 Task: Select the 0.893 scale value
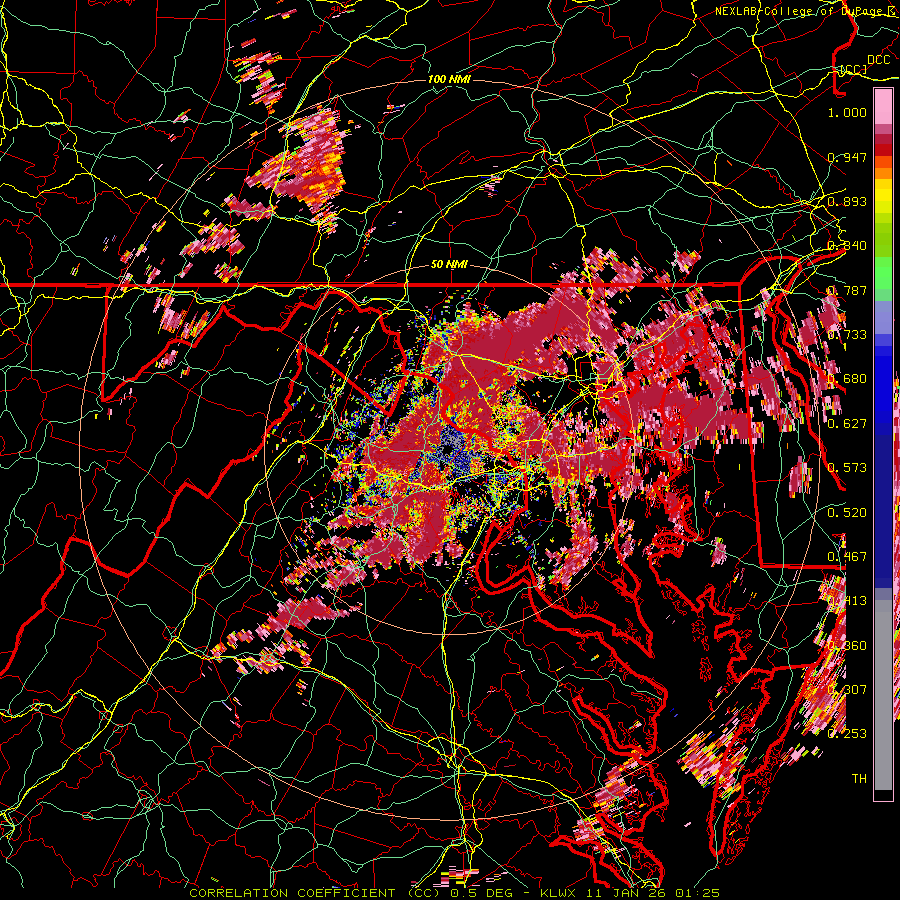(847, 201)
